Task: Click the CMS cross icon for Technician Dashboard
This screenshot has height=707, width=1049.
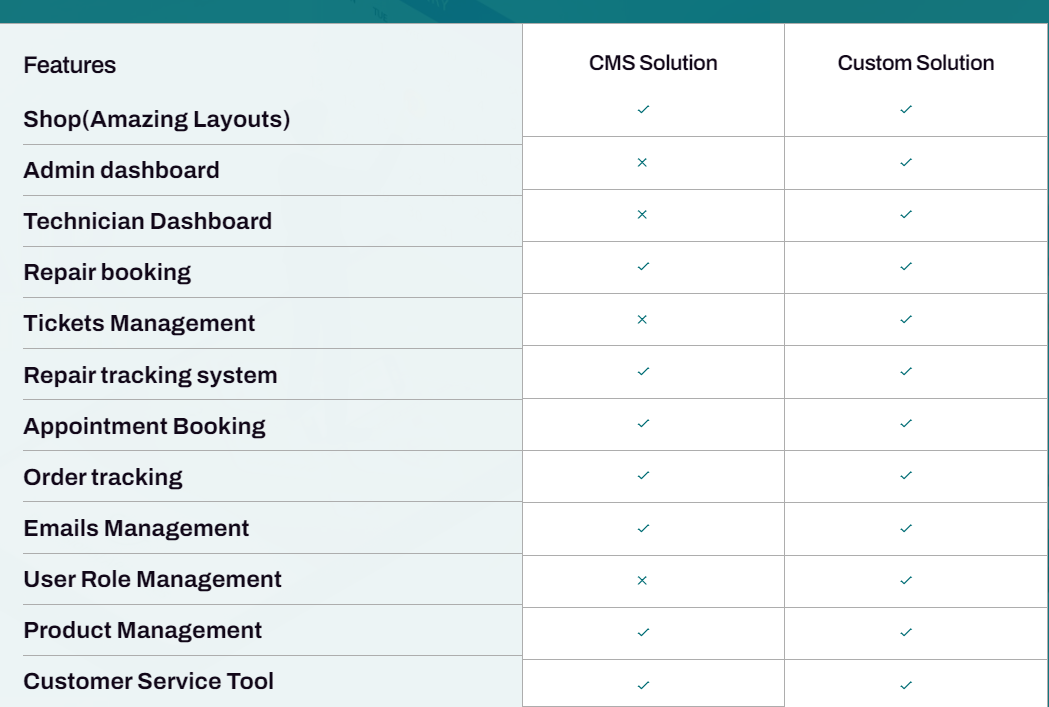Action: [642, 214]
